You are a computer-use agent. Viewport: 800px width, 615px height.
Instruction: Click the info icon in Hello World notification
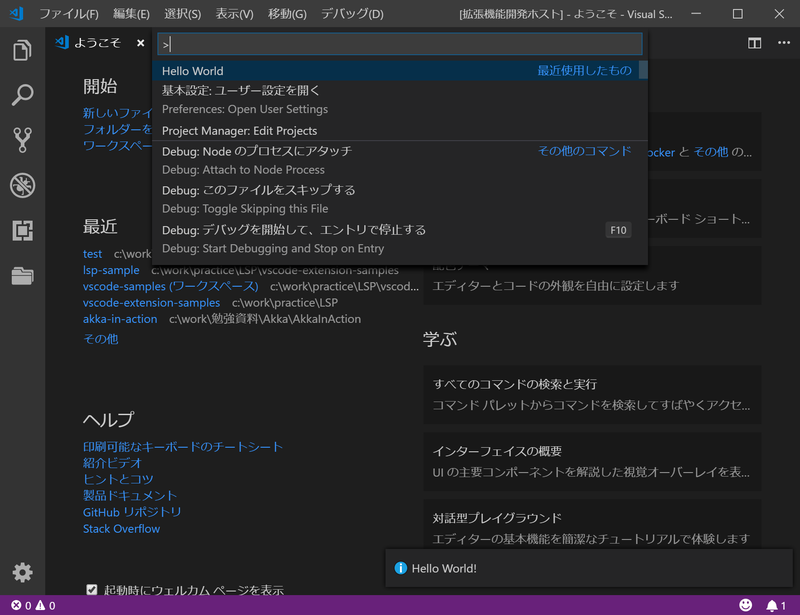coord(401,568)
